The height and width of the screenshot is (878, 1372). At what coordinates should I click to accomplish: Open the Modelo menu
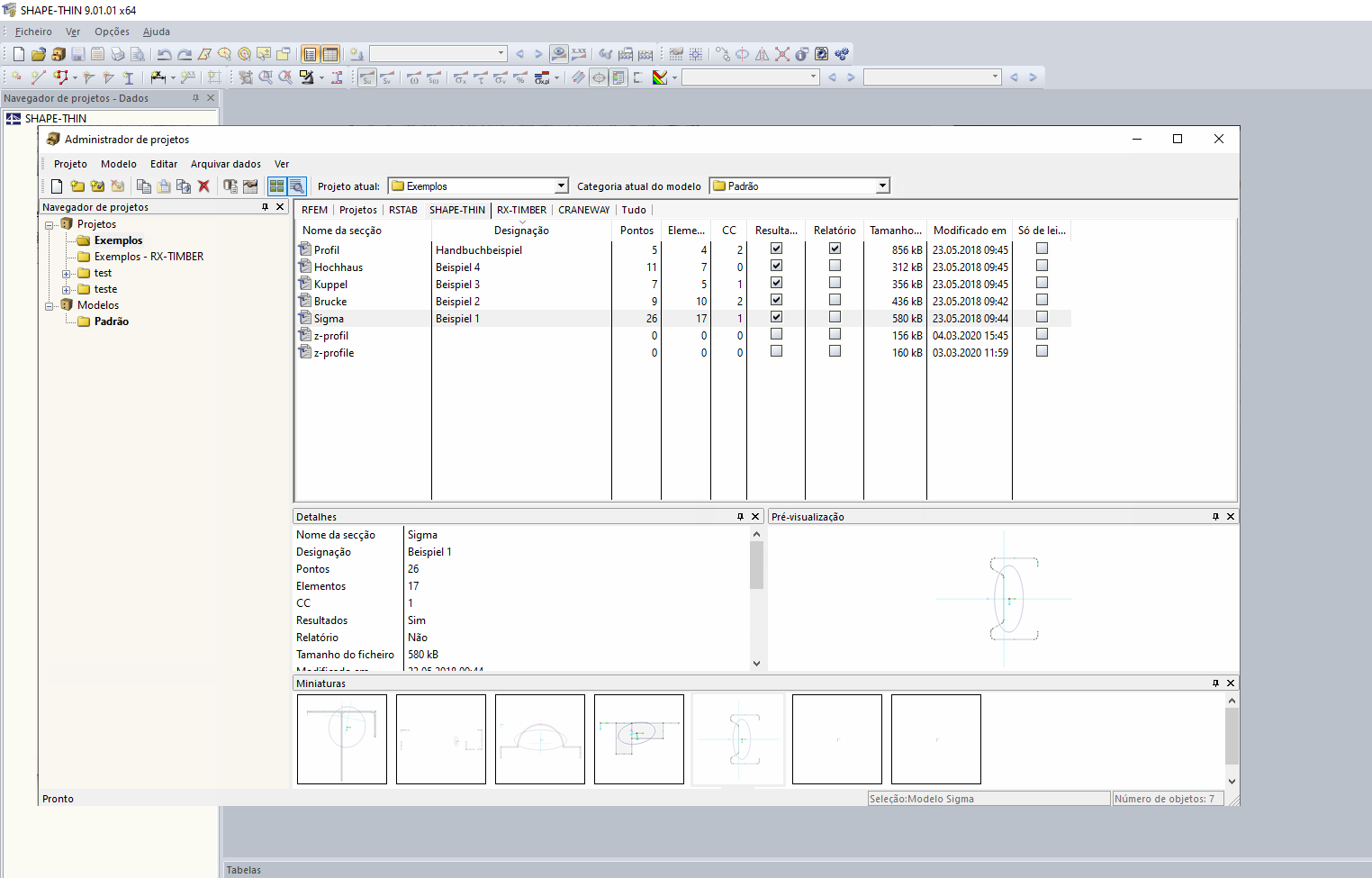coord(119,164)
